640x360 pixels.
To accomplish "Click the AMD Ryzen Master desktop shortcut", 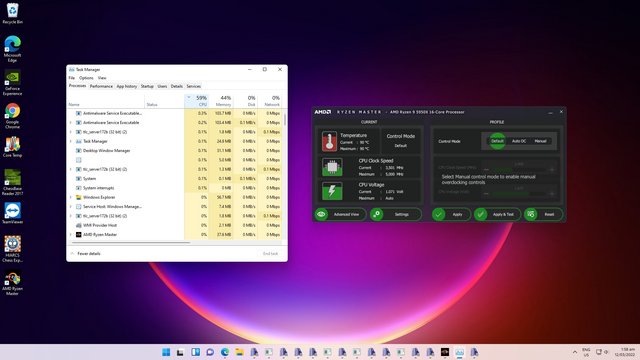I will point(12,283).
